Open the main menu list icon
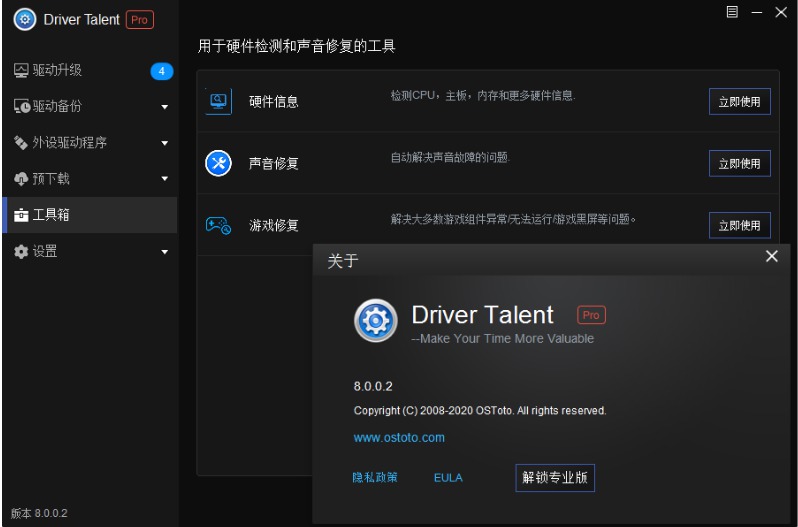Image resolution: width=798 pixels, height=527 pixels. click(x=732, y=12)
